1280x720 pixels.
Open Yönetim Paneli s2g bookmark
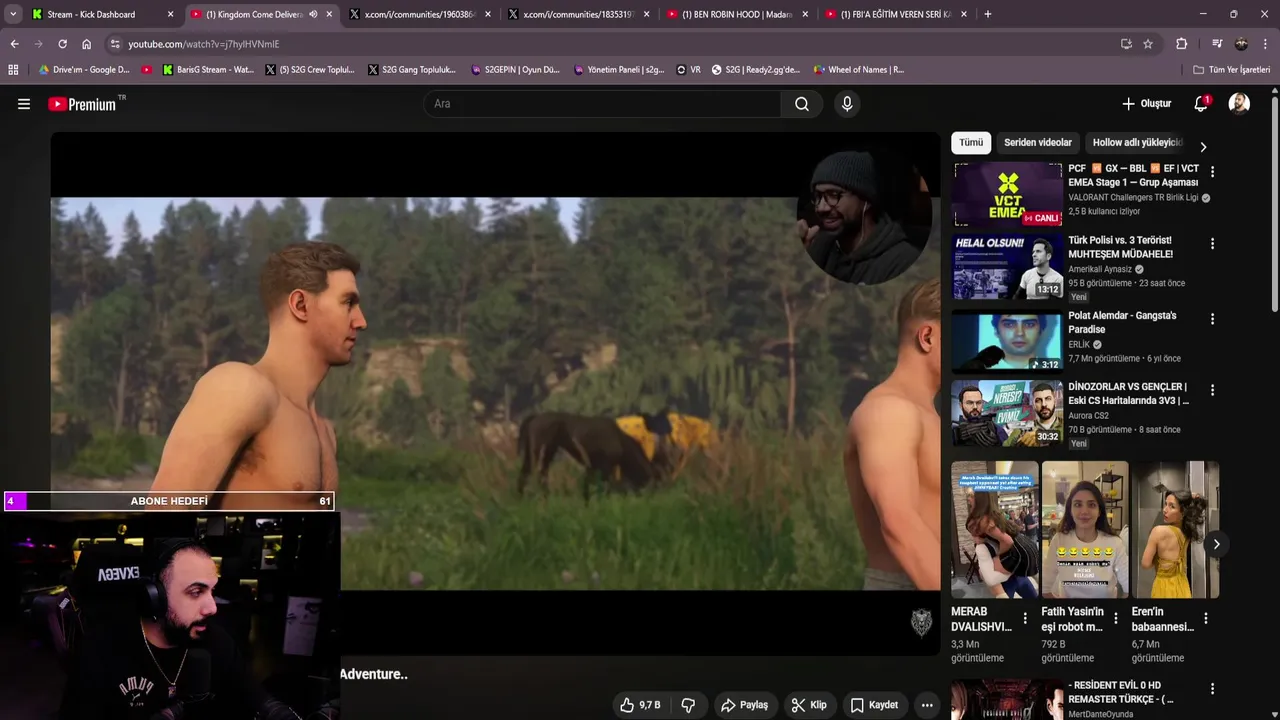pyautogui.click(x=618, y=70)
